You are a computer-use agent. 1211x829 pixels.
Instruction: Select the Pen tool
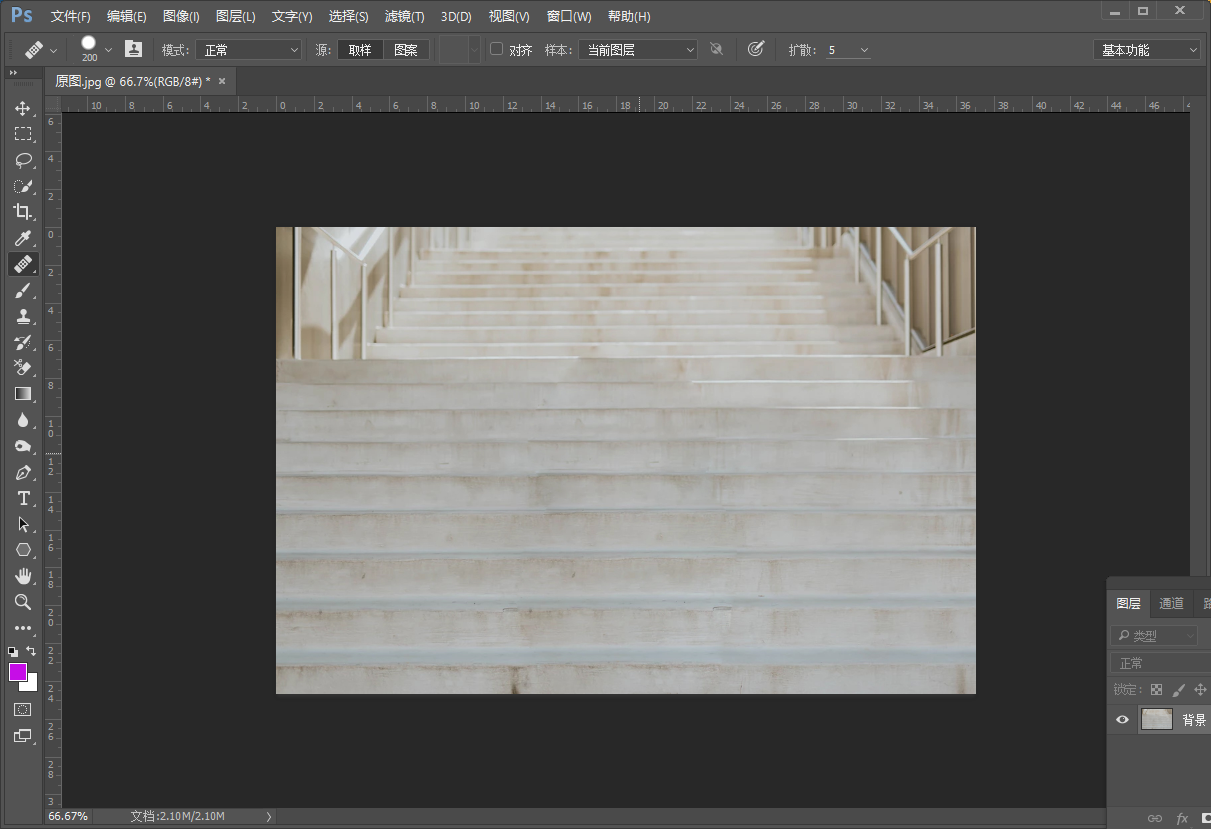[x=23, y=472]
